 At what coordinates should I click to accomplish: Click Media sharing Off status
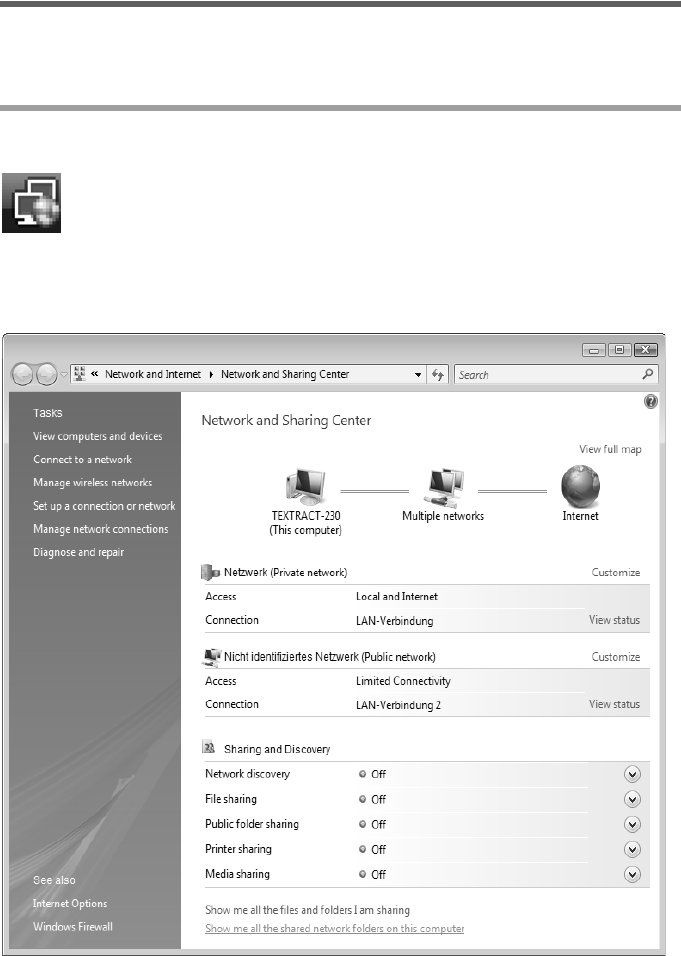[x=373, y=874]
